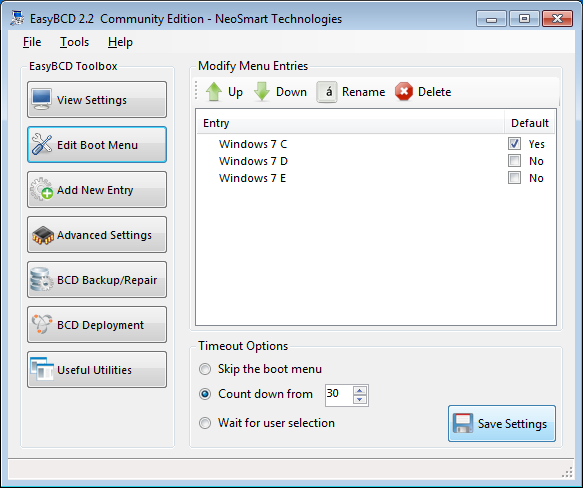Increase the countdown value with up arrow
The height and width of the screenshot is (488, 583).
pos(360,391)
